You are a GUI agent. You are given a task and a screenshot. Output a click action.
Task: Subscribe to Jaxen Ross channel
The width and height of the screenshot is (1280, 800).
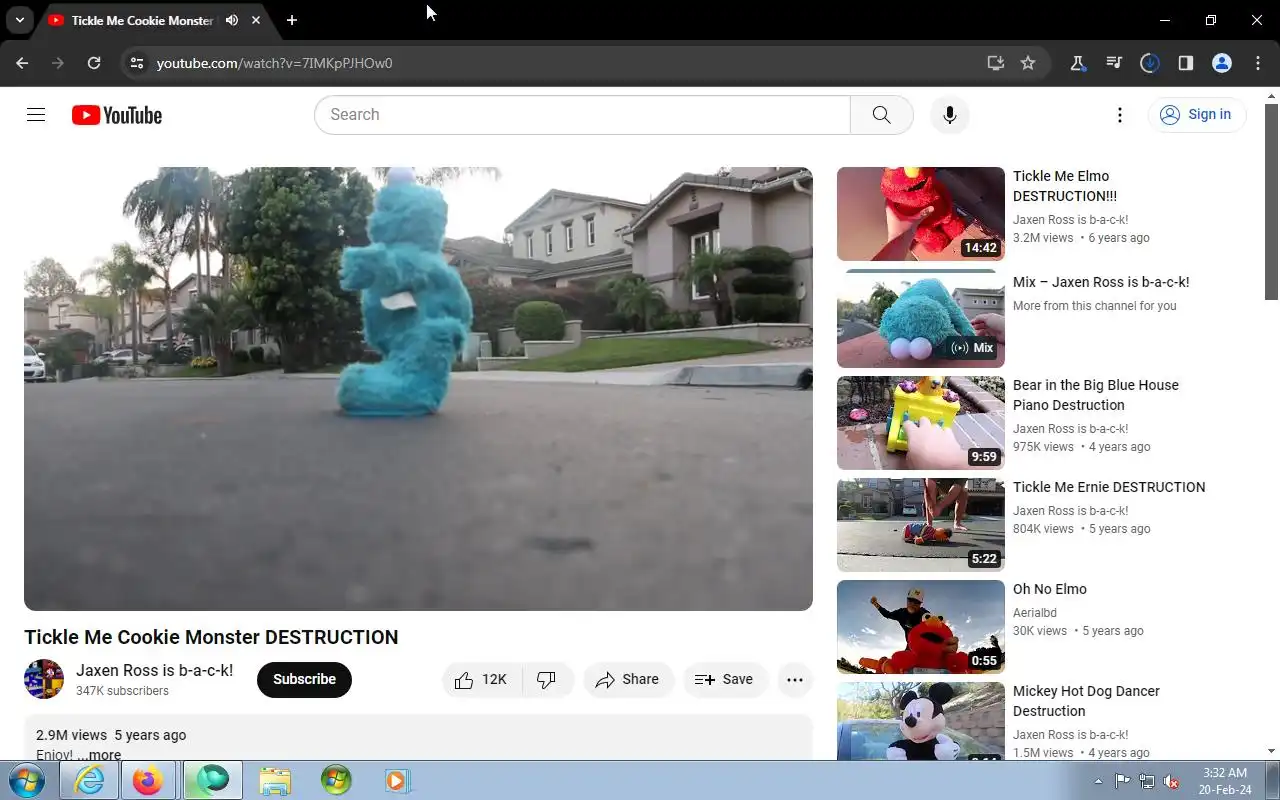click(x=304, y=680)
